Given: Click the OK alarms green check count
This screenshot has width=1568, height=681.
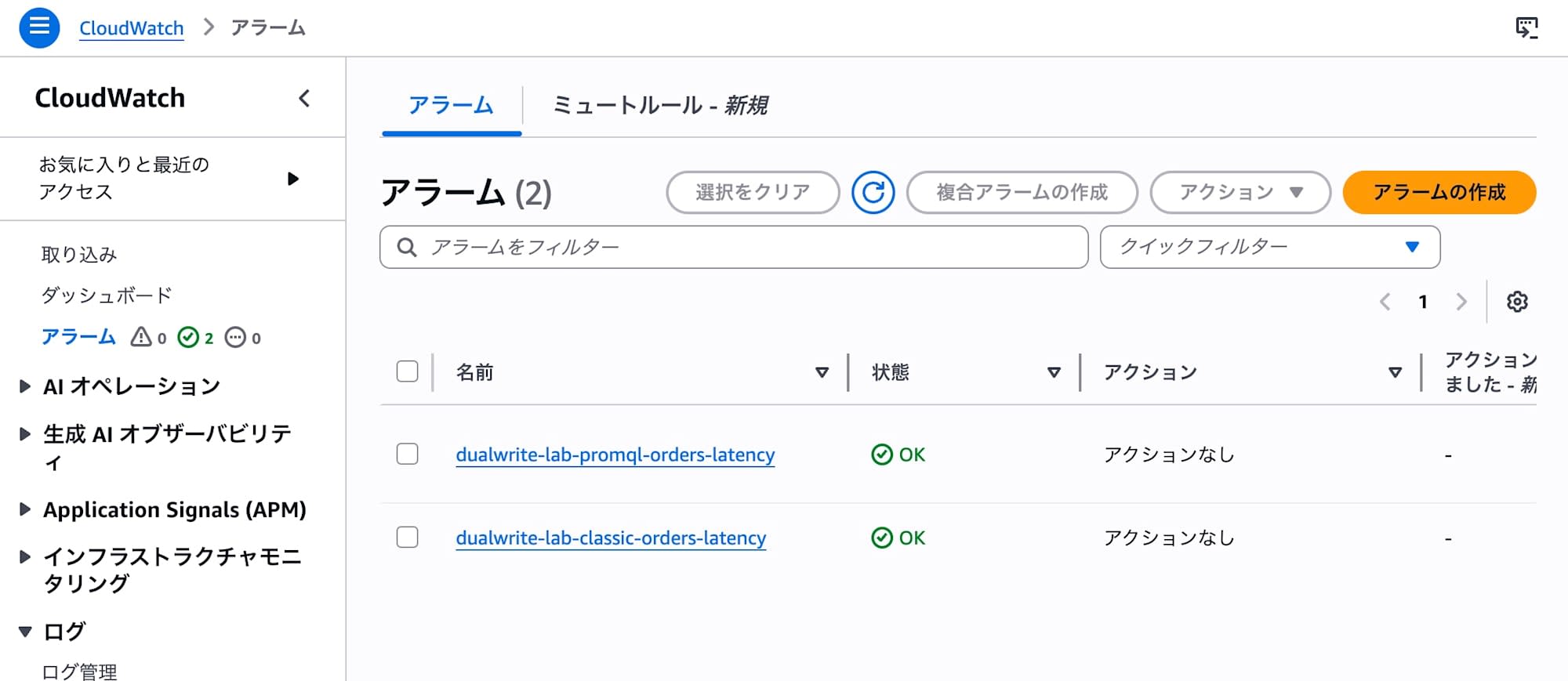Looking at the screenshot, I should 195,337.
